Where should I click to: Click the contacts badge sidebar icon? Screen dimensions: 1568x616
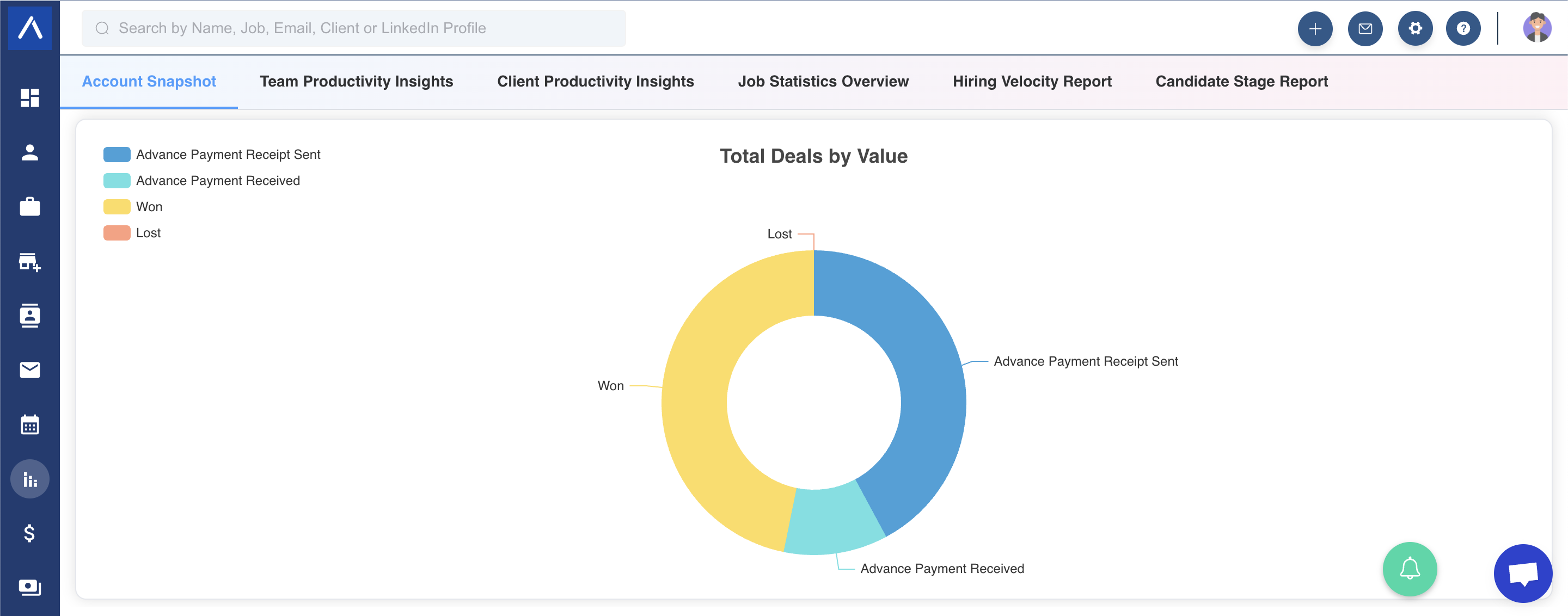[30, 316]
